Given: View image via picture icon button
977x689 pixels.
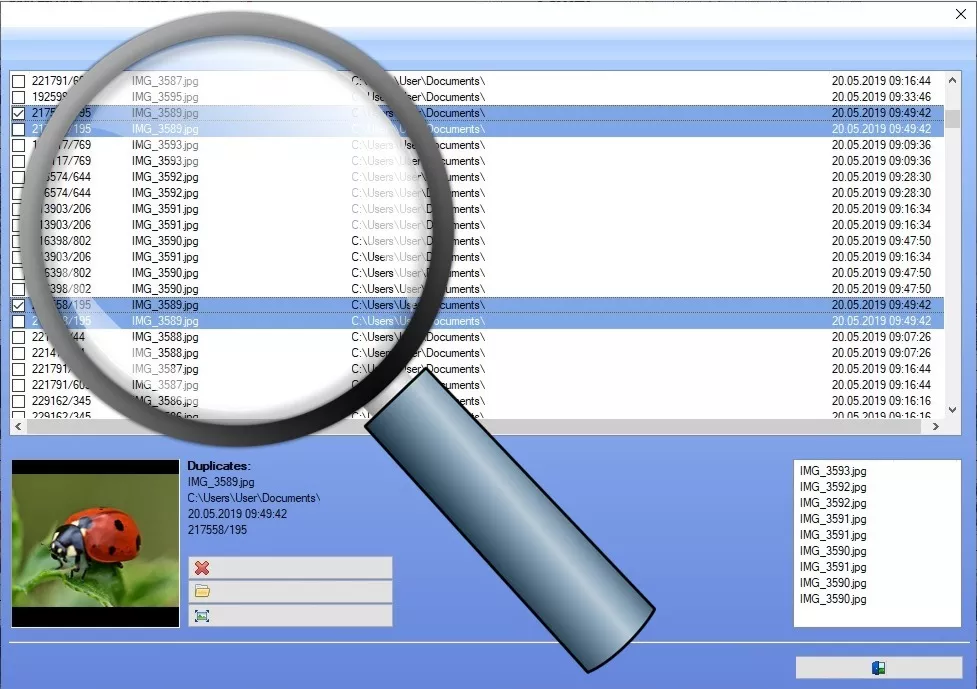Looking at the screenshot, I should pyautogui.click(x=291, y=614).
